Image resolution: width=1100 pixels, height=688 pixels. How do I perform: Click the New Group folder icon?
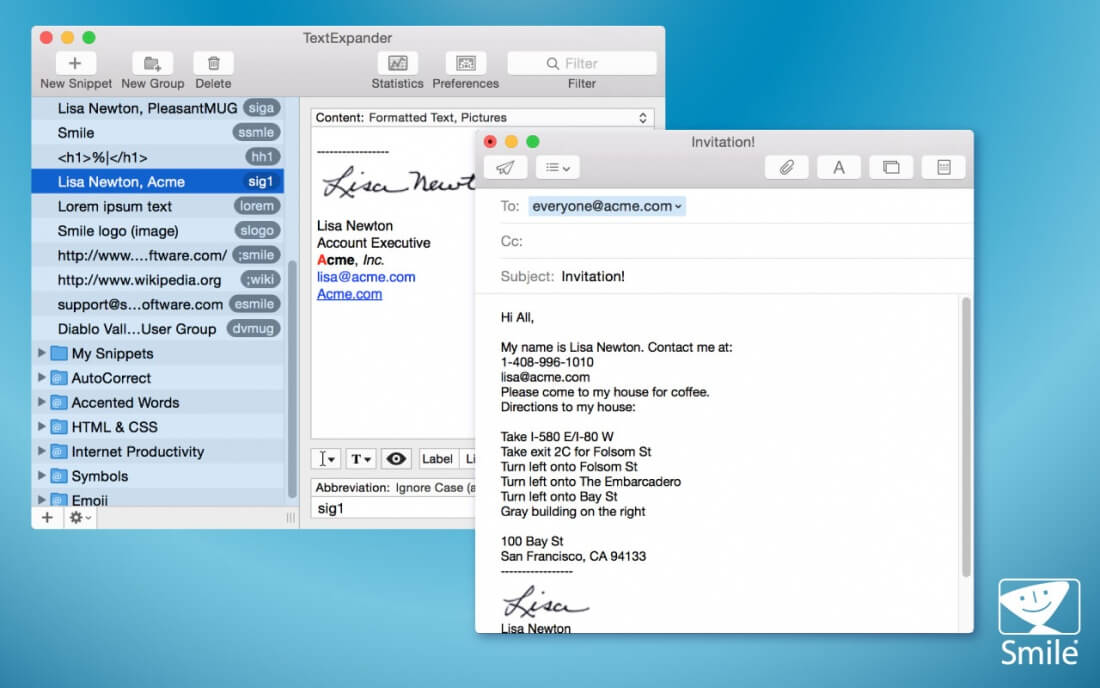pos(152,63)
